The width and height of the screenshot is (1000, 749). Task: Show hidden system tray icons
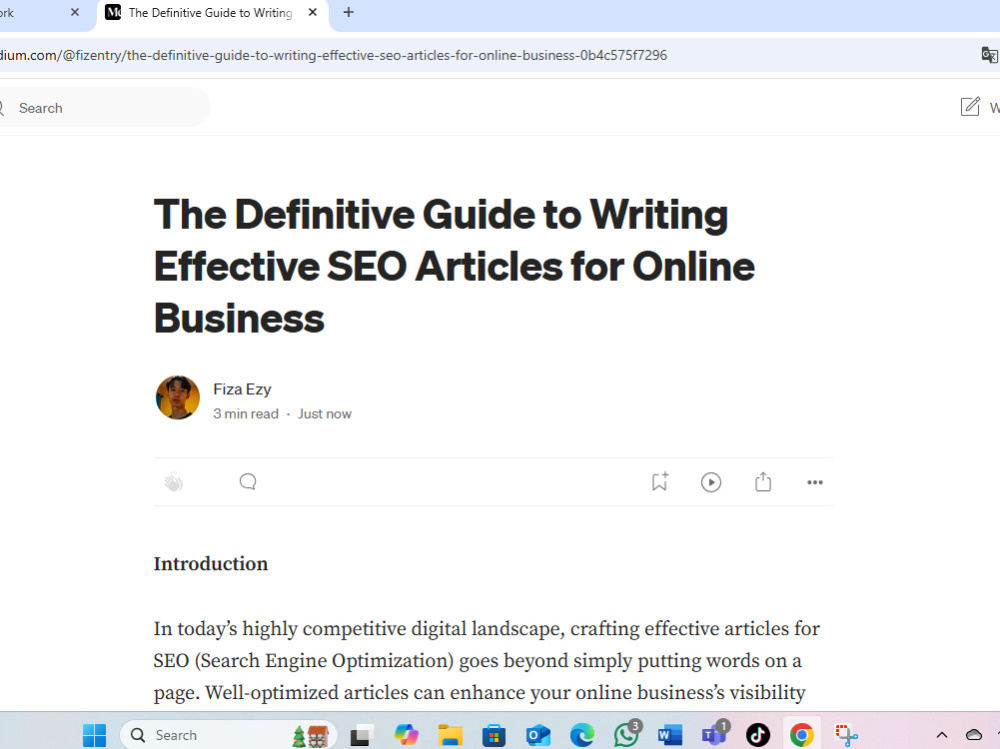[941, 735]
